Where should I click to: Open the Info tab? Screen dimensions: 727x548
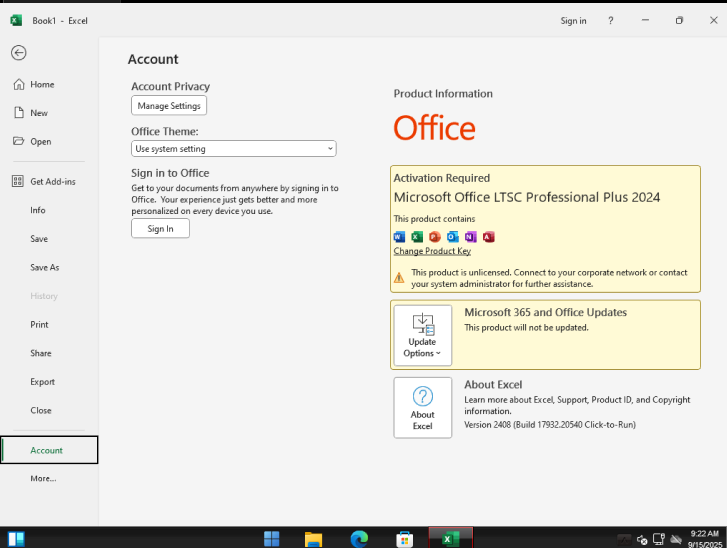38,210
